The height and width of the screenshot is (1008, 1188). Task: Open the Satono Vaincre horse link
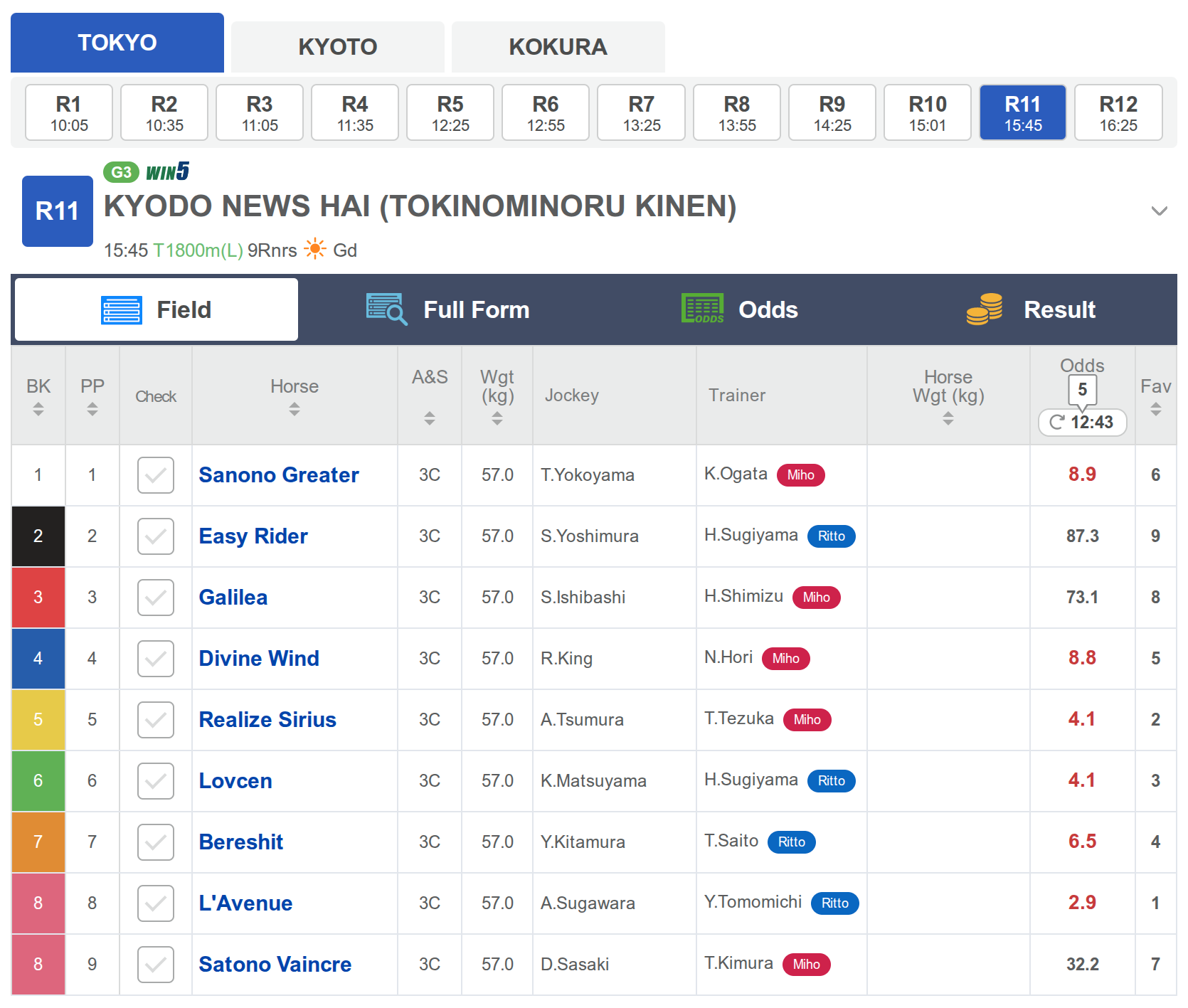[x=275, y=965]
